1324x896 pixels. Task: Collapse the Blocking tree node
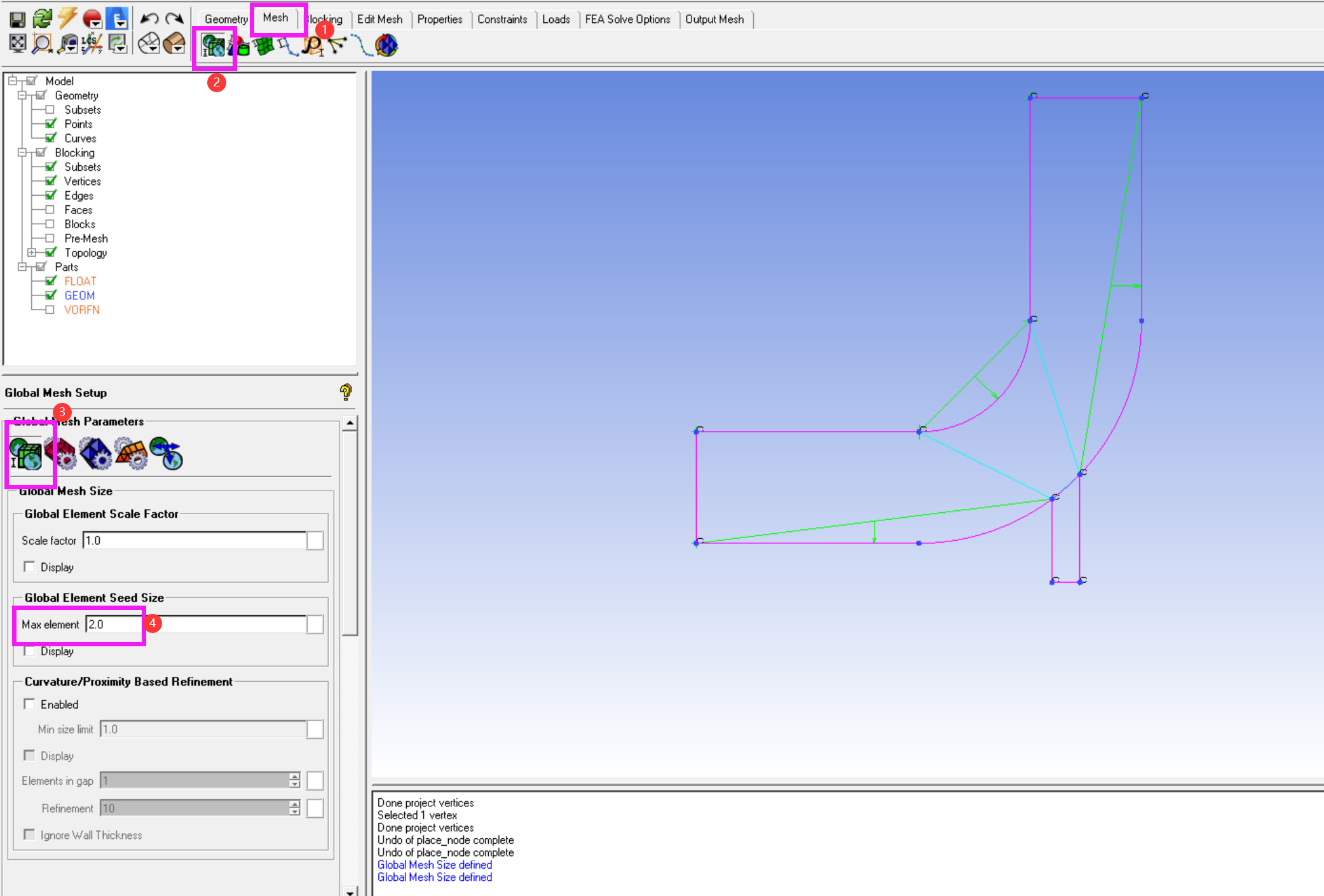click(22, 153)
